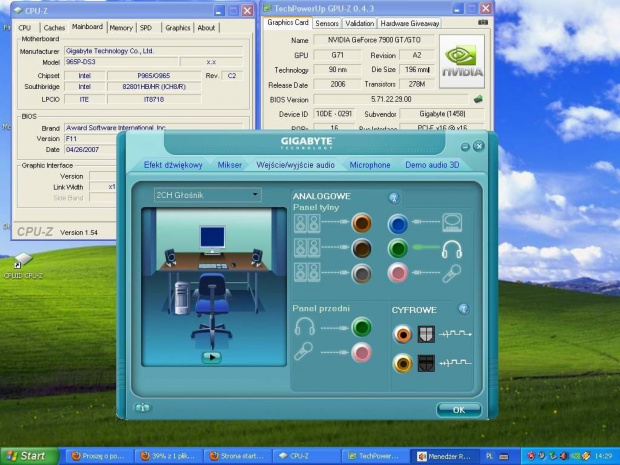The image size is (620, 465).
Task: Open the Start menu
Action: (29, 456)
